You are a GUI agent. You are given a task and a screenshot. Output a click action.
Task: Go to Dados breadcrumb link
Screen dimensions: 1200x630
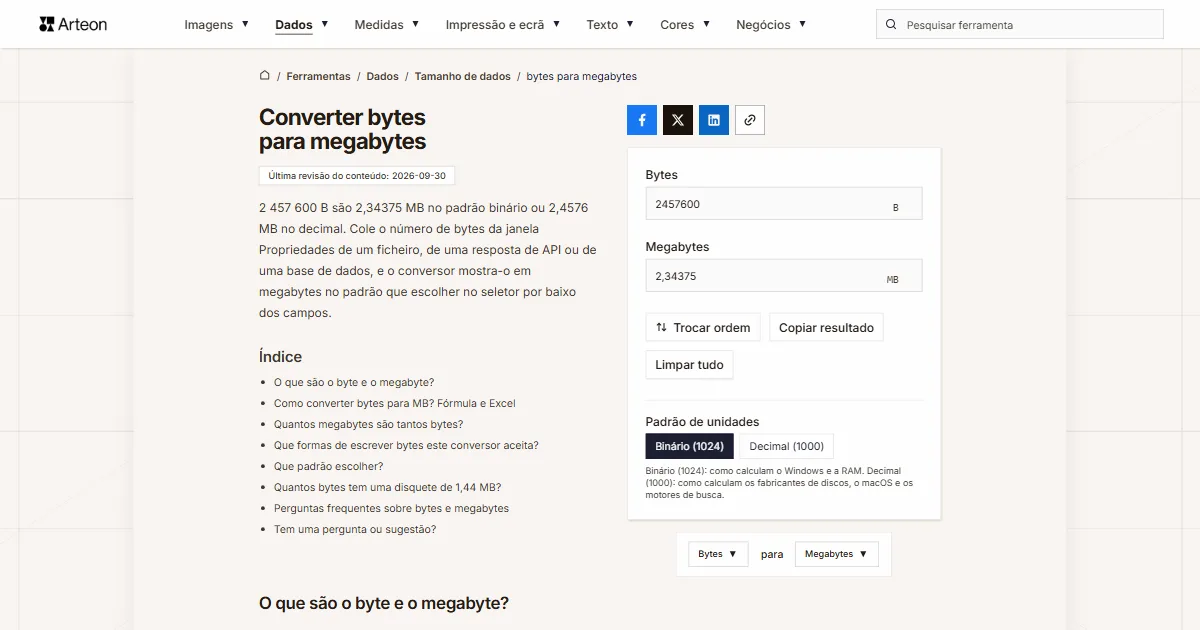pyautogui.click(x=382, y=76)
